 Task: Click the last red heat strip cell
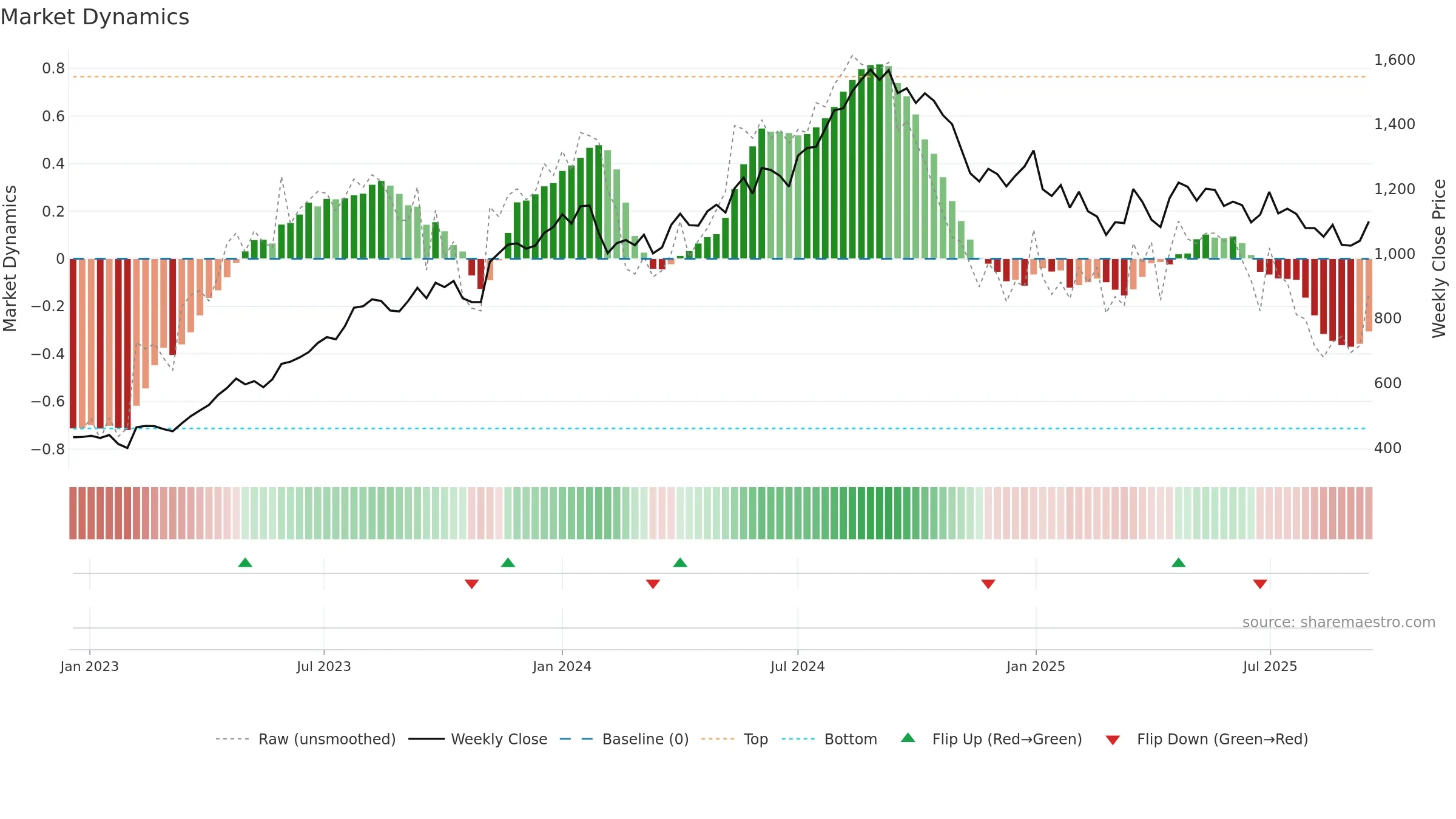pos(1369,513)
